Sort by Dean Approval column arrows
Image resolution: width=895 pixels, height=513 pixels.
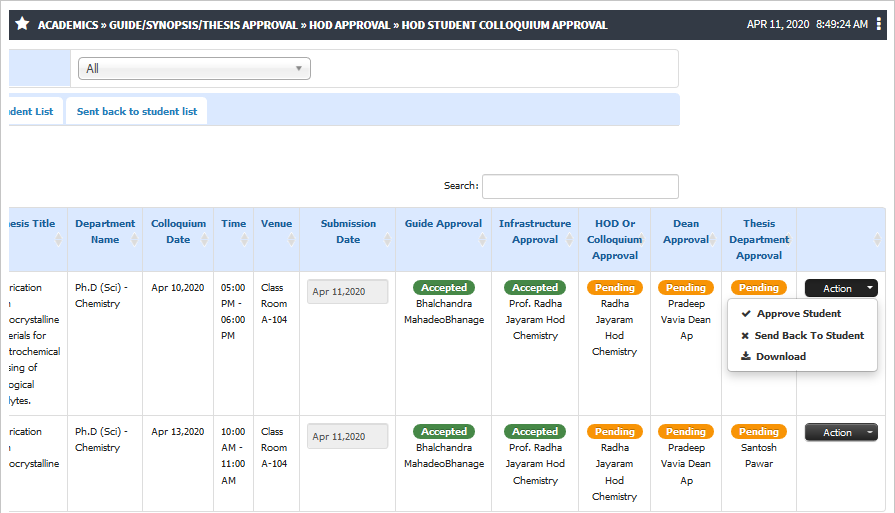pyautogui.click(x=712, y=240)
